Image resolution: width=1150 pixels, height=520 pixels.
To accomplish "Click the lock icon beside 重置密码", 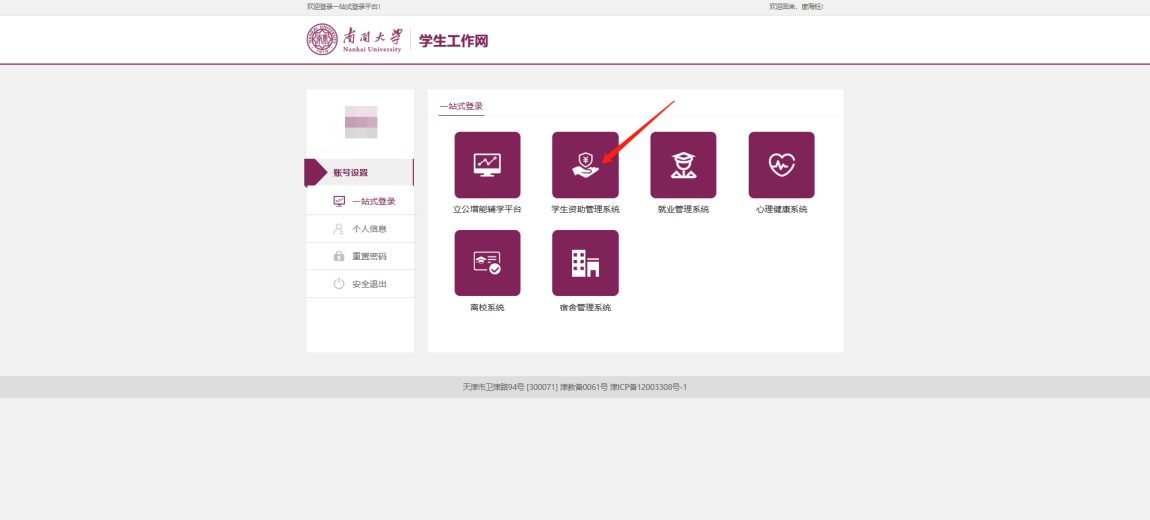I will [339, 257].
